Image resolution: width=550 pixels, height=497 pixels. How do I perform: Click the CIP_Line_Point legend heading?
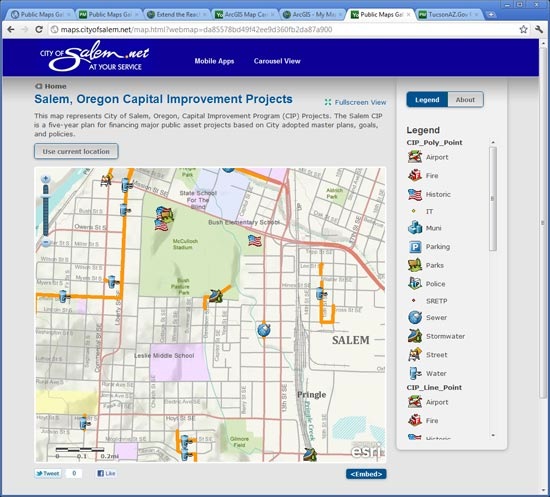pyautogui.click(x=434, y=387)
